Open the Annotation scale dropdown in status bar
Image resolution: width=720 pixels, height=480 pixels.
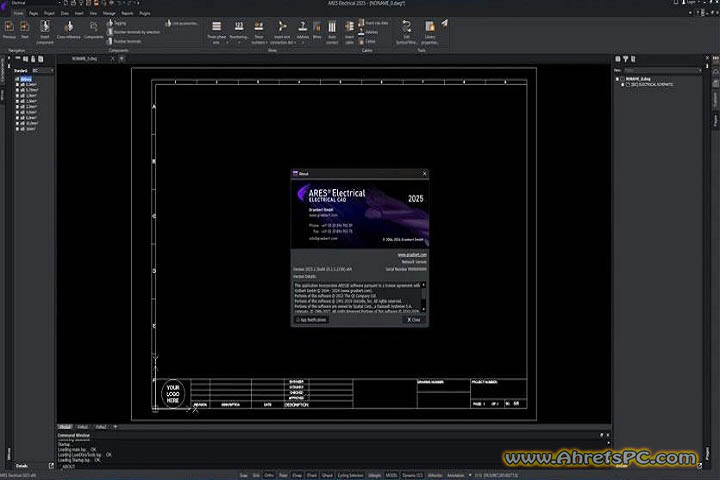pos(470,475)
